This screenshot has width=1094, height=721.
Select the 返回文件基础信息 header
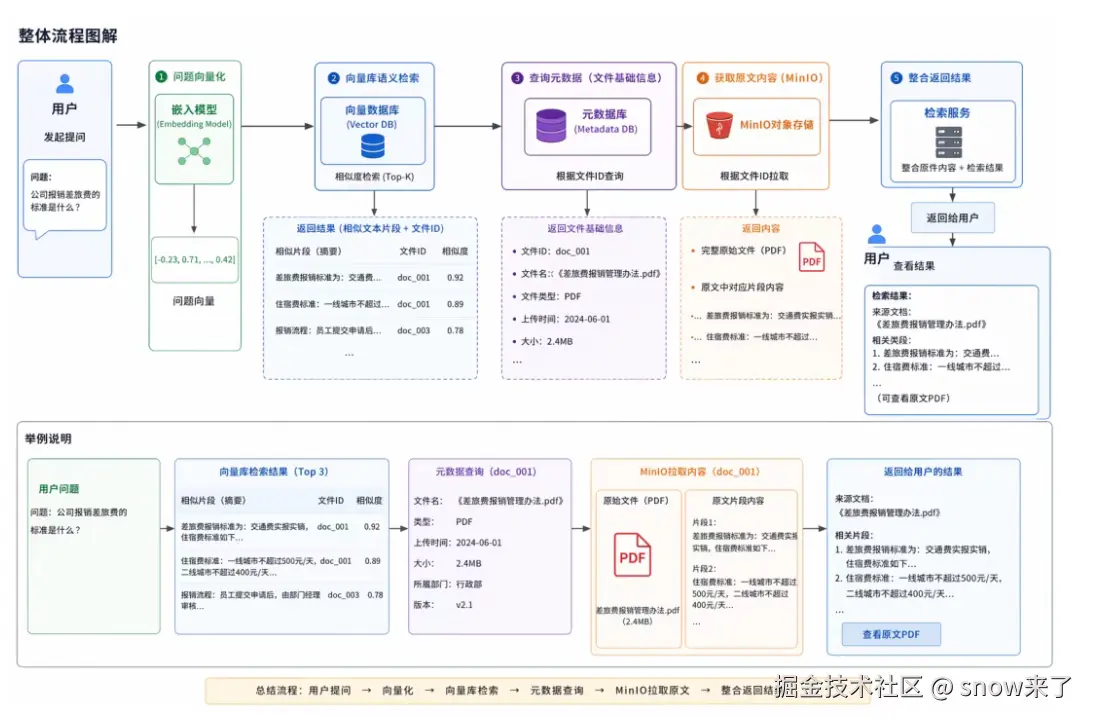click(585, 228)
